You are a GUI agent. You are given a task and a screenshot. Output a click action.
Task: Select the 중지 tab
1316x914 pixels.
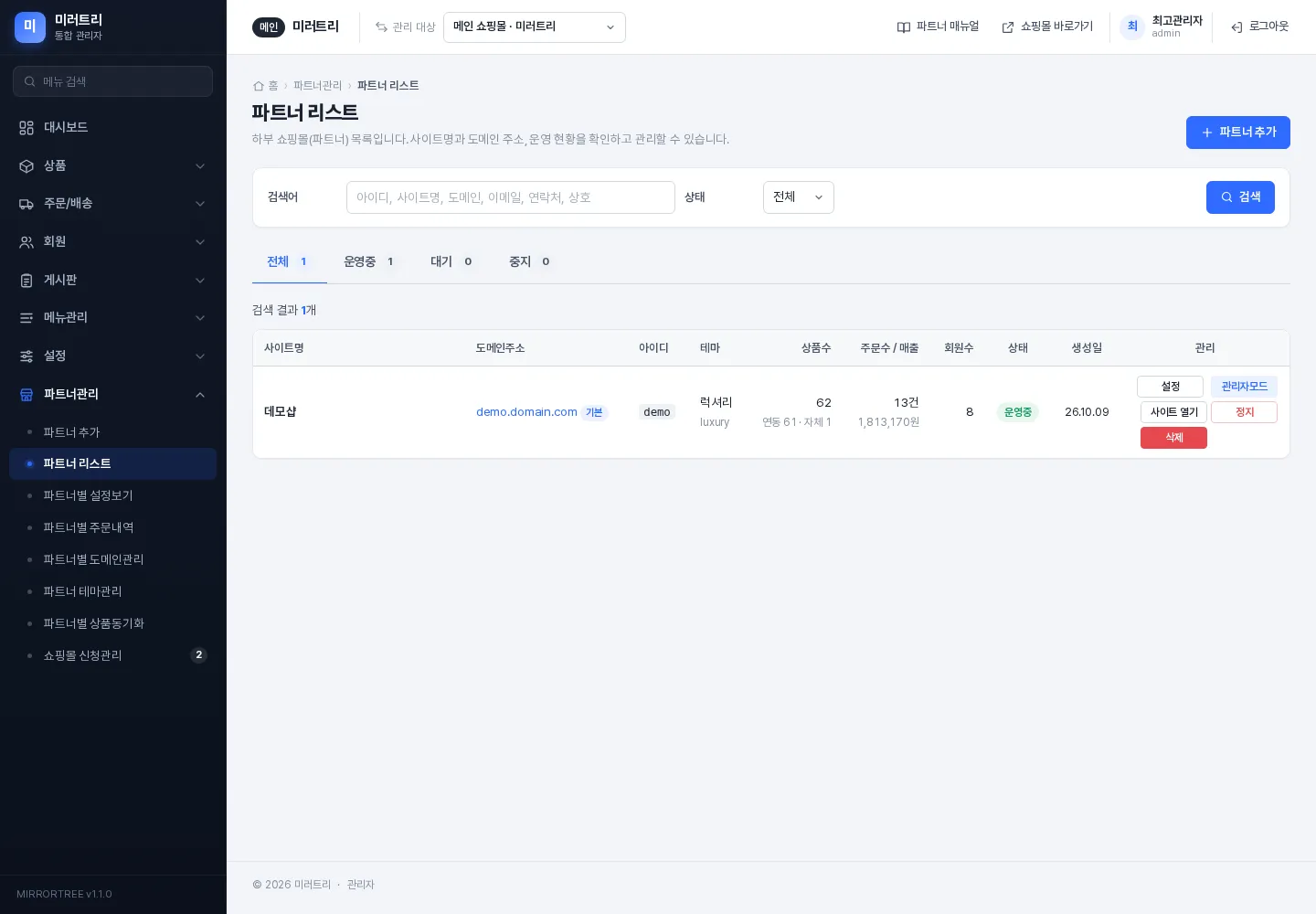(531, 262)
